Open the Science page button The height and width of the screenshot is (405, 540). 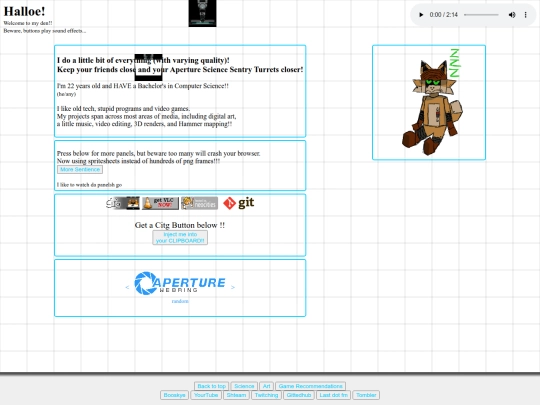coord(244,386)
